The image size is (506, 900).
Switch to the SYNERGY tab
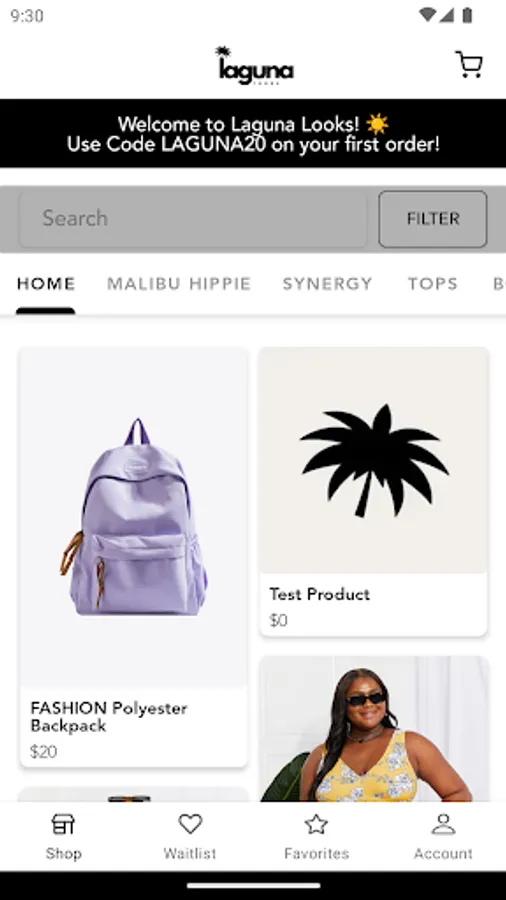coord(328,284)
